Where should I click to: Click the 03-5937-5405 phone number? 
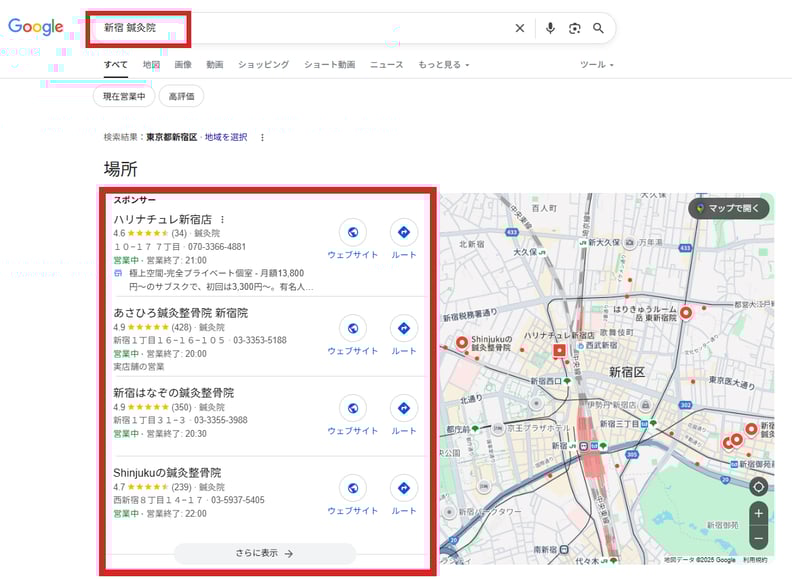tap(238, 500)
